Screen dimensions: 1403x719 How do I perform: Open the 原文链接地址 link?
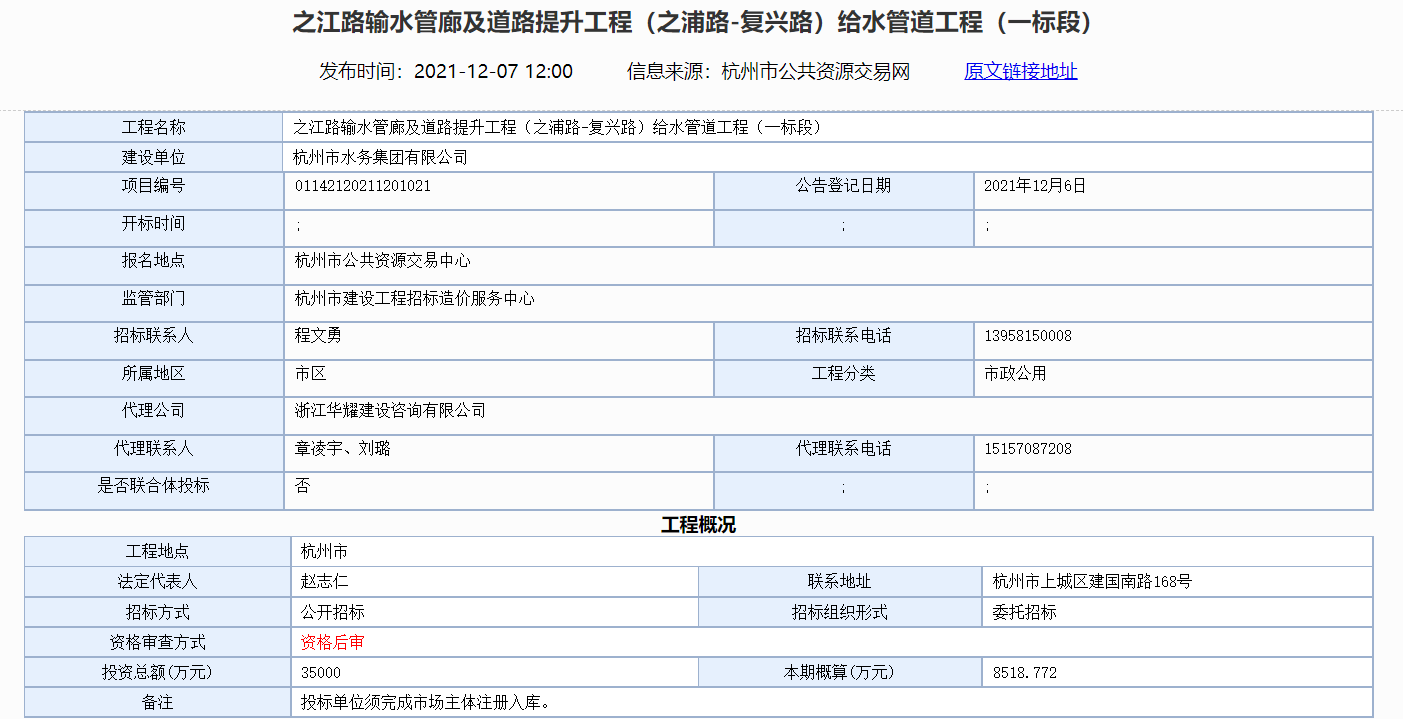coord(1020,71)
